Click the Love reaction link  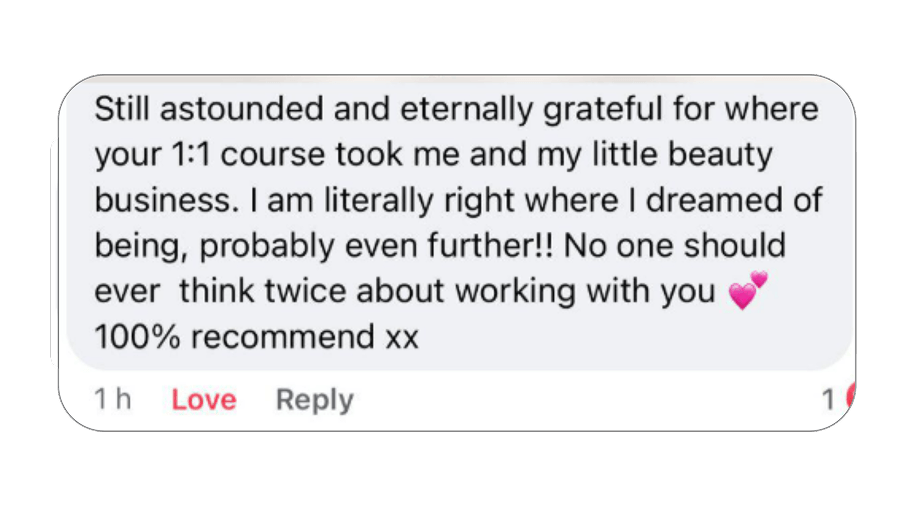204,400
